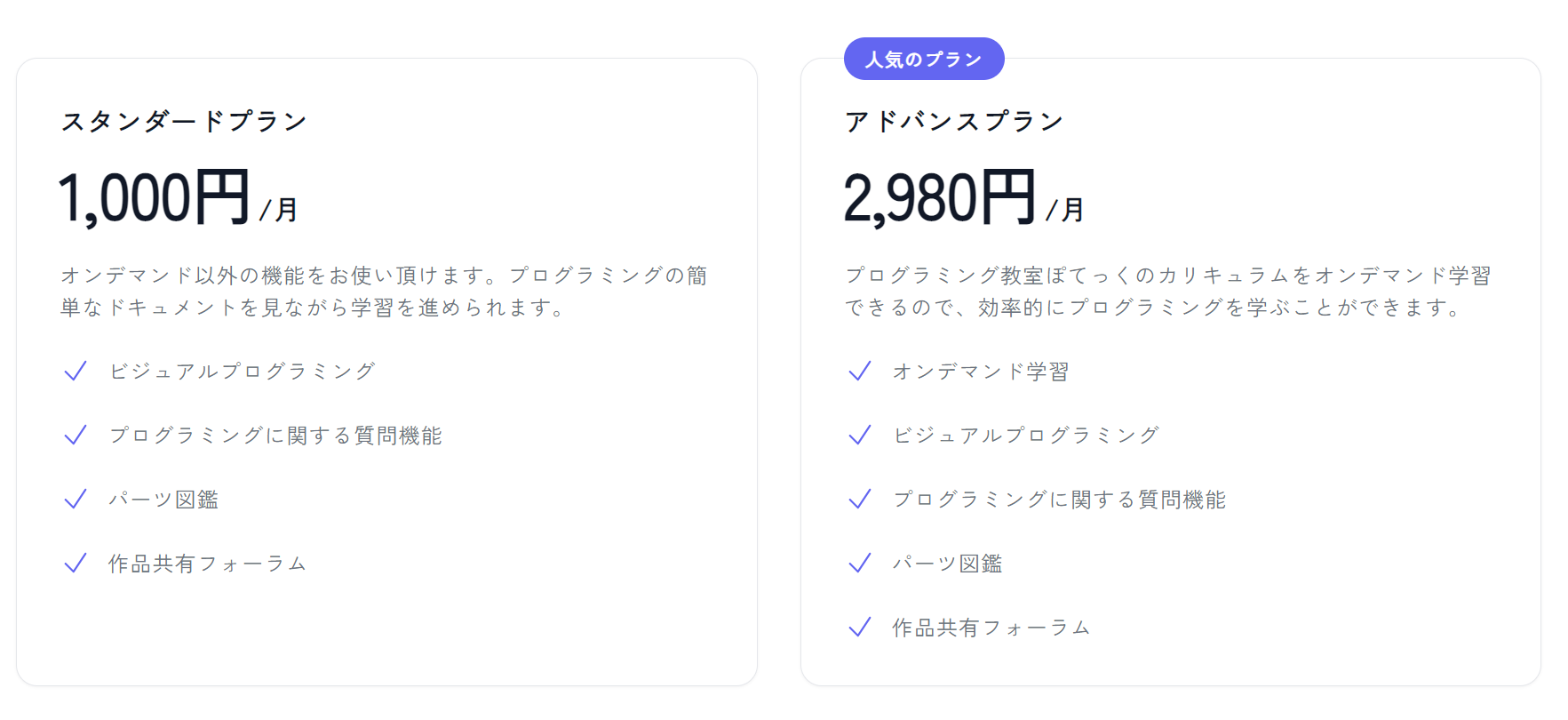Click the 人気のプラン badge
This screenshot has width=1568, height=720.
point(923,60)
